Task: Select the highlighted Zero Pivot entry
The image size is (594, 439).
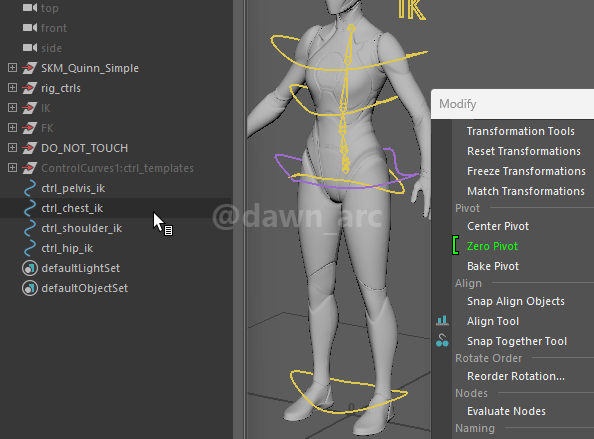Action: point(492,246)
